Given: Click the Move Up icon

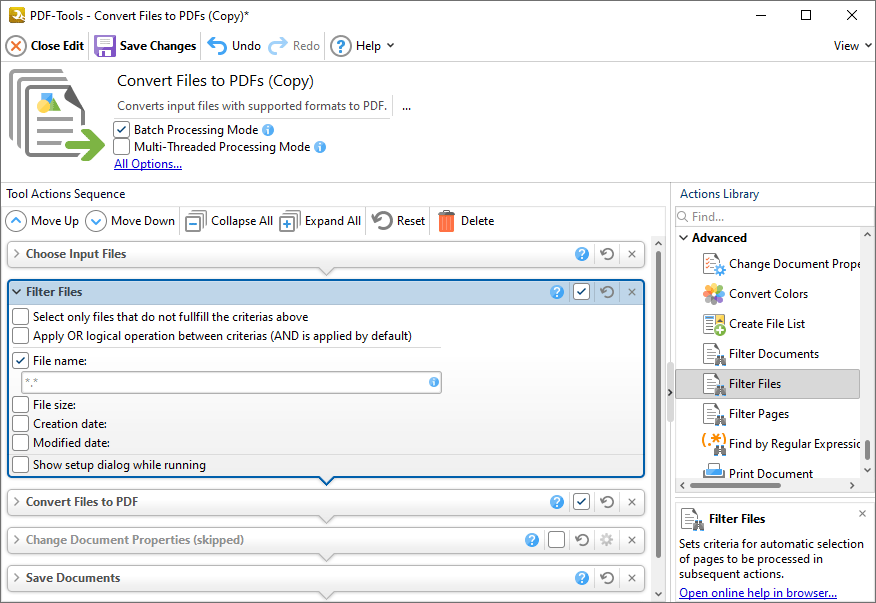Looking at the screenshot, I should click(x=16, y=220).
